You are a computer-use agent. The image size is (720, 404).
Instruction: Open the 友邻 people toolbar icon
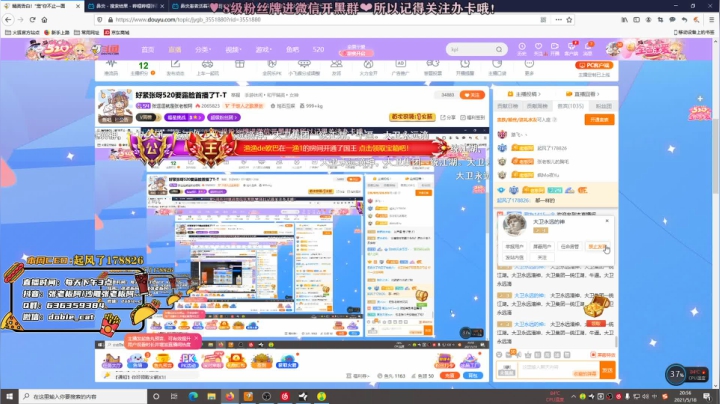[336, 67]
